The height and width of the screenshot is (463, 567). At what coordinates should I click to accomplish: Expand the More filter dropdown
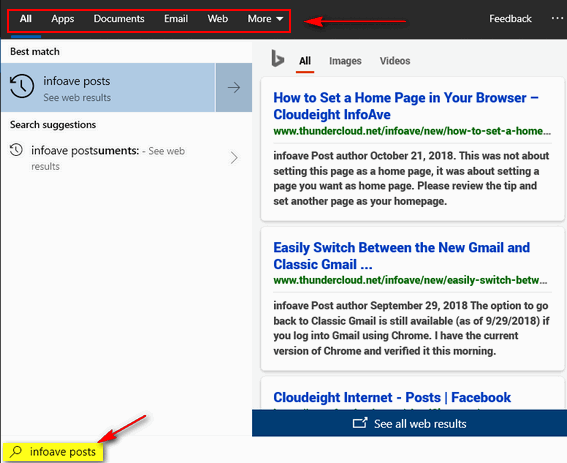265,19
